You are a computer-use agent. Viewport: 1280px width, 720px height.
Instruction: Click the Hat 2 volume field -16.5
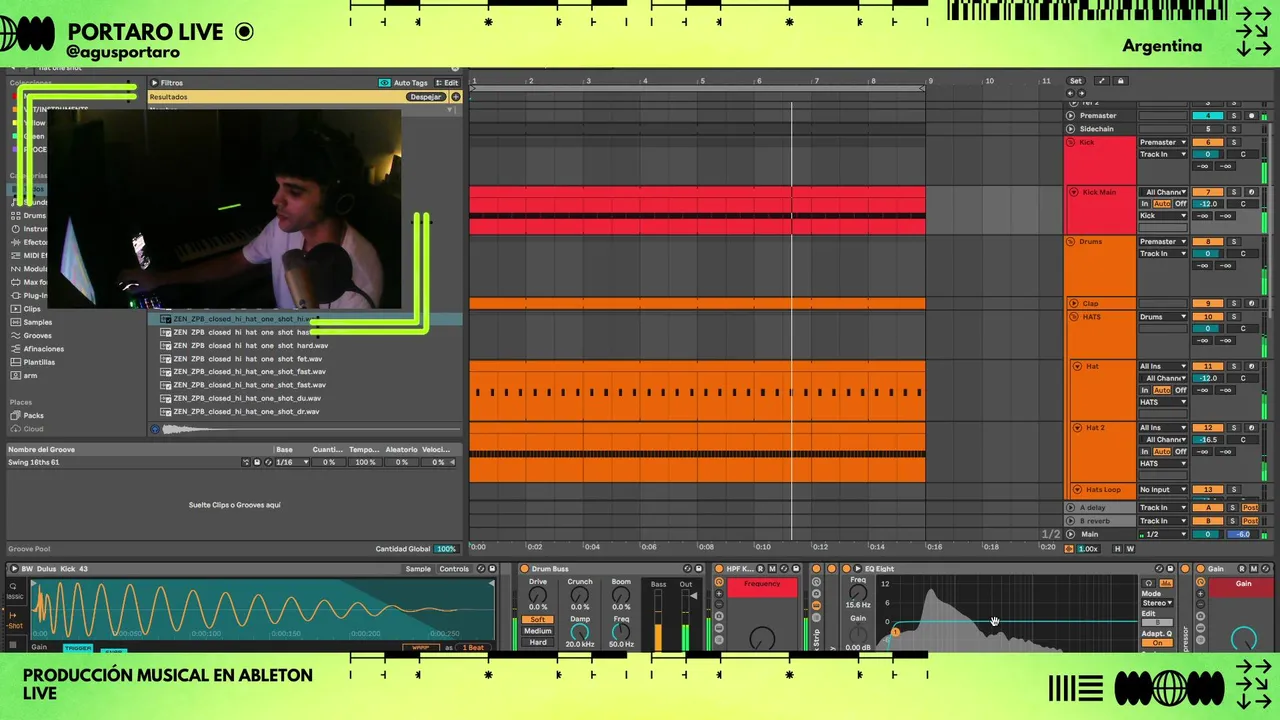(1208, 440)
